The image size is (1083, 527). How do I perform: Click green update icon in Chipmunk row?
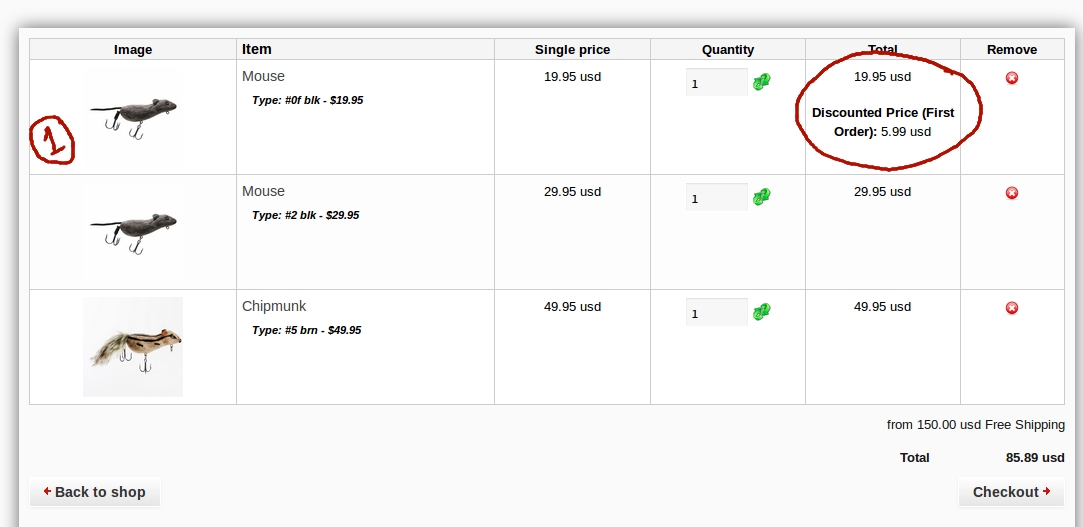tap(762, 312)
